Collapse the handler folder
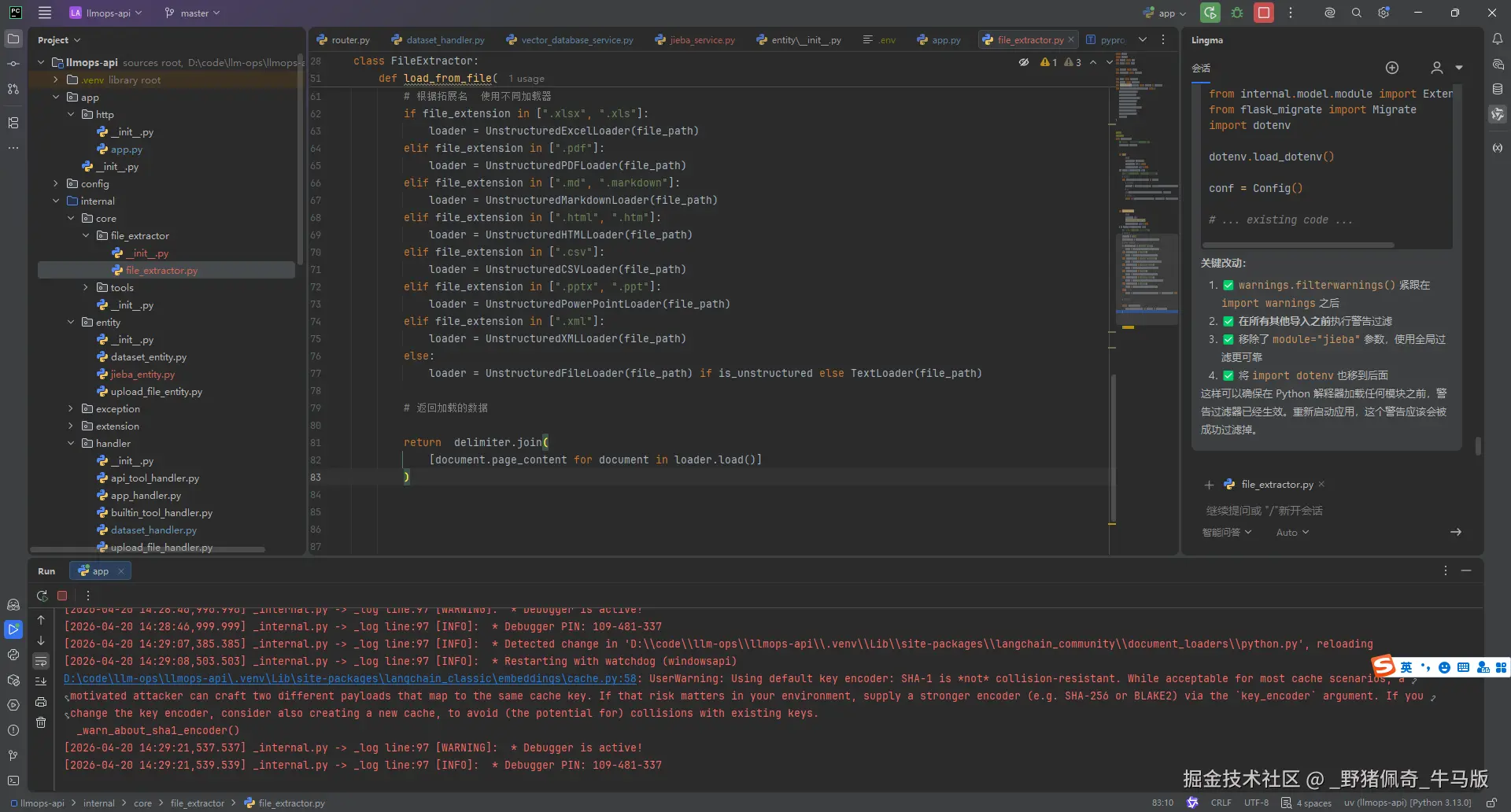This screenshot has height=812, width=1511. pyautogui.click(x=71, y=443)
